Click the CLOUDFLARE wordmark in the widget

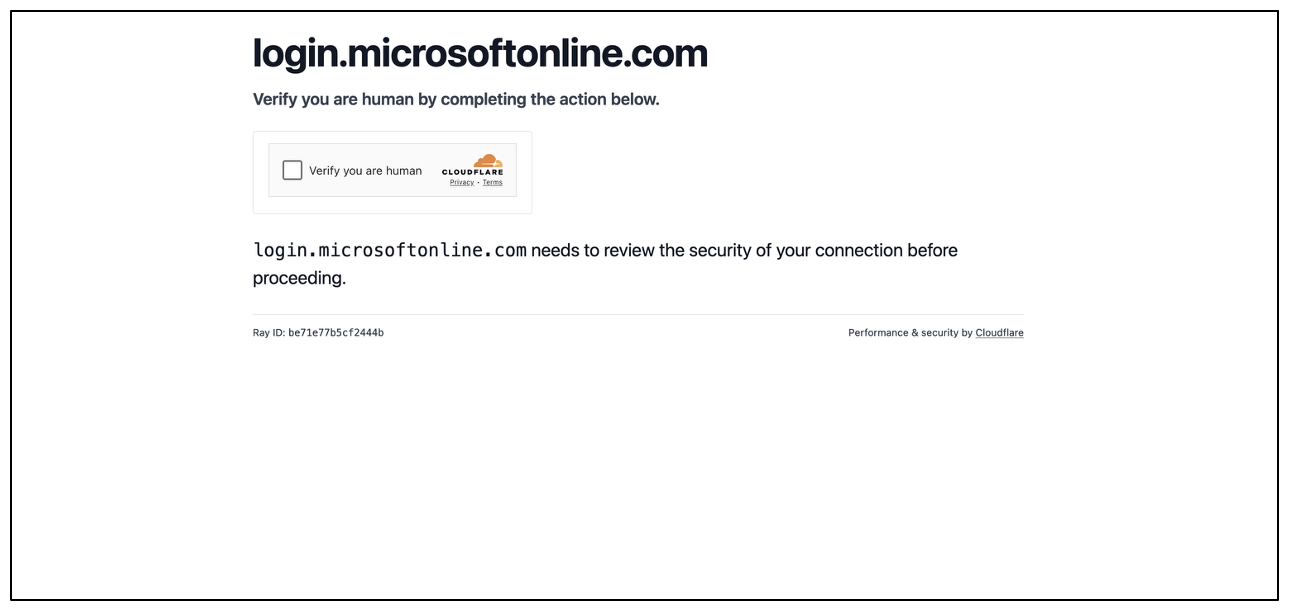(472, 172)
